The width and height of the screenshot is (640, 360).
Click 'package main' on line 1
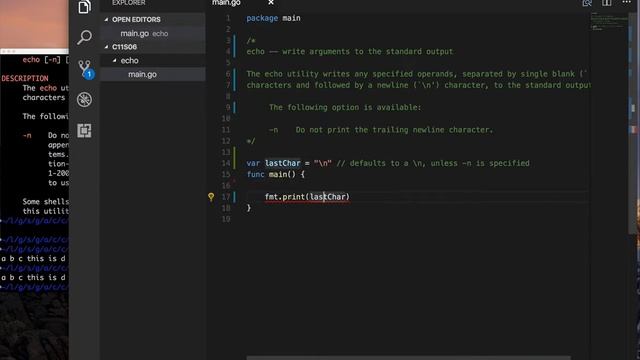[x=273, y=18]
